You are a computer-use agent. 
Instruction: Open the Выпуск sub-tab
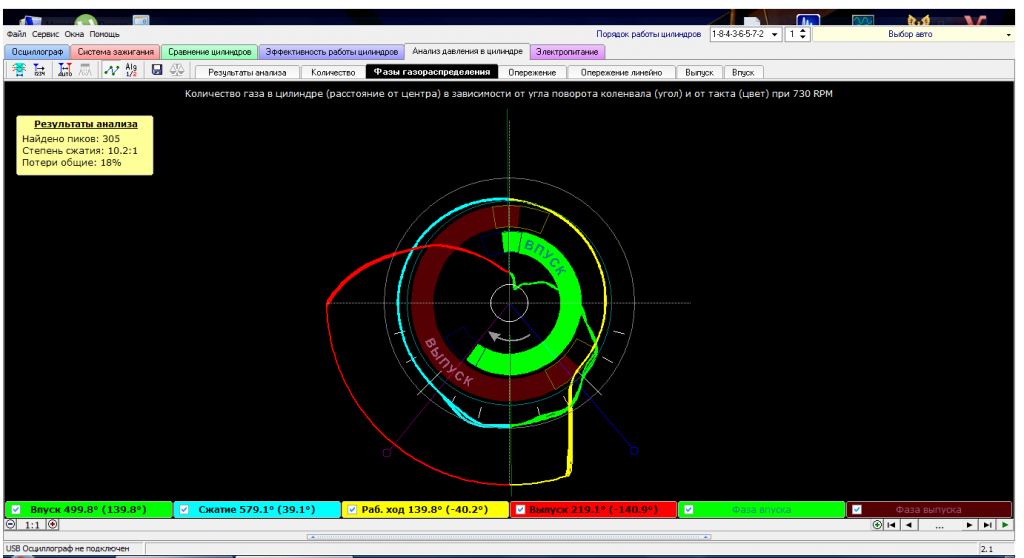699,73
